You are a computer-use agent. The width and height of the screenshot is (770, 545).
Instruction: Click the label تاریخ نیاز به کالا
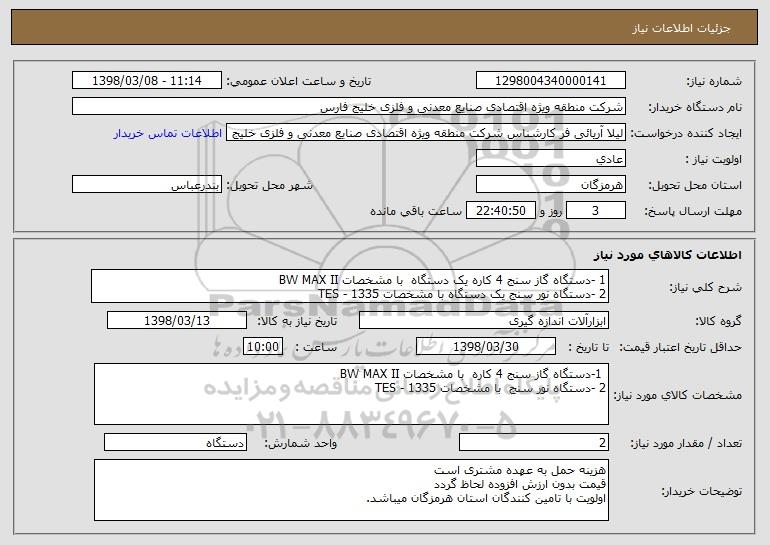[x=297, y=321]
